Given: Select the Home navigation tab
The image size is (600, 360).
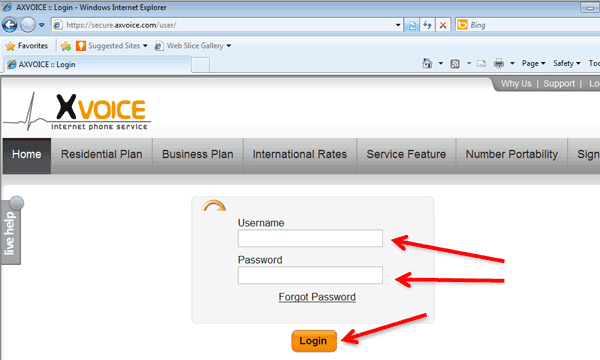Looking at the screenshot, I should pyautogui.click(x=26, y=155).
